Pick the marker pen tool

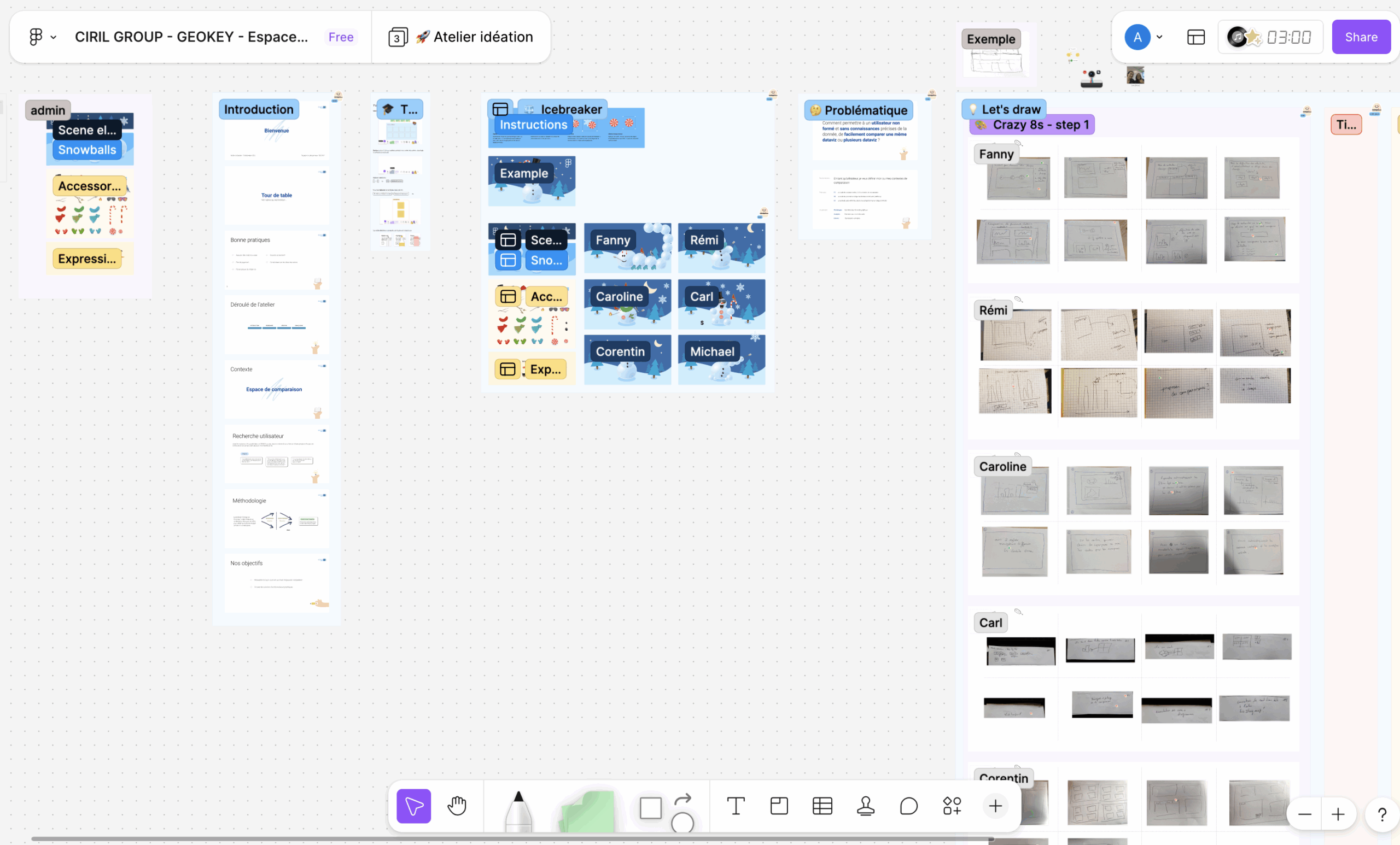tap(518, 811)
